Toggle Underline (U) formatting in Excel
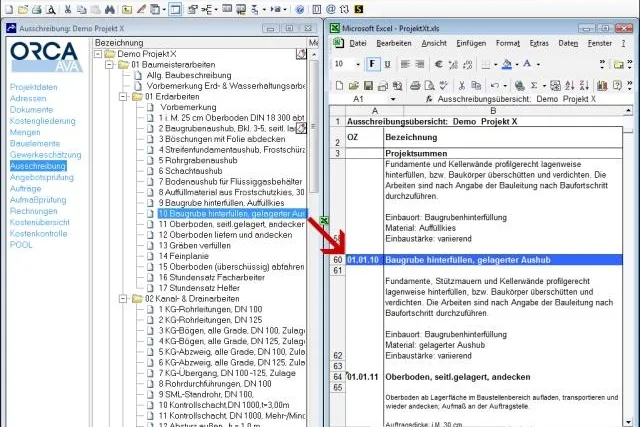 tap(387, 64)
